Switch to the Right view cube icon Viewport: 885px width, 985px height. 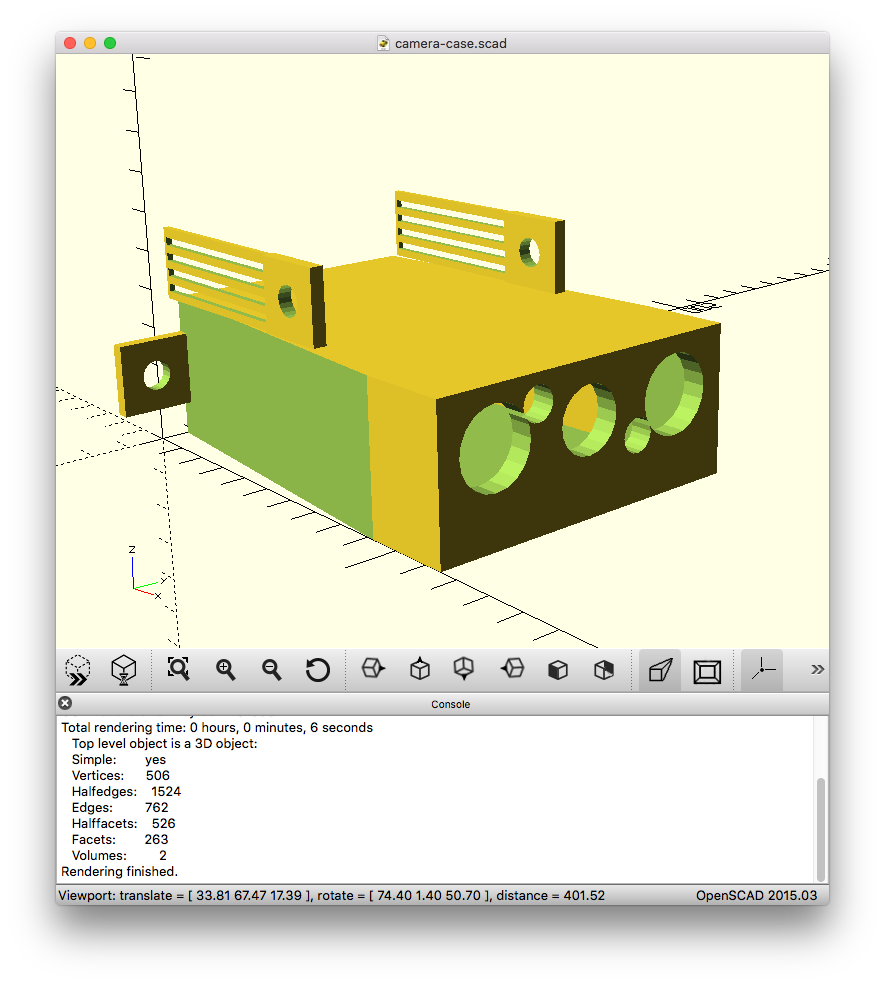(x=373, y=669)
